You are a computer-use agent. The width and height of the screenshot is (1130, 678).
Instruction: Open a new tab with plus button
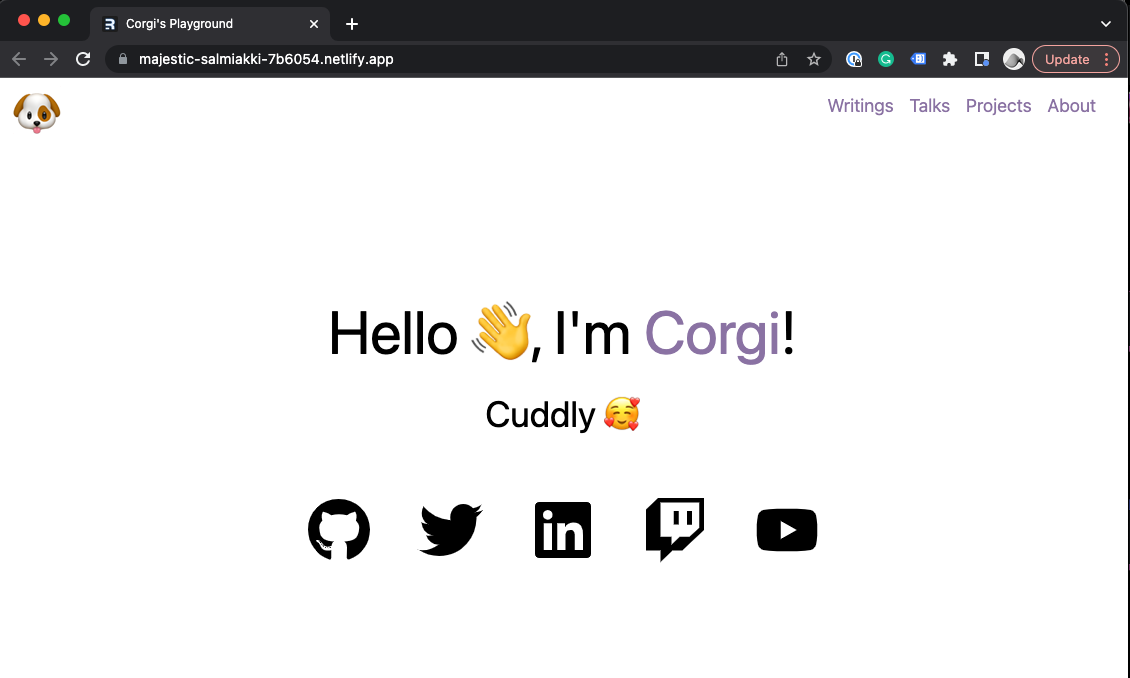click(352, 24)
